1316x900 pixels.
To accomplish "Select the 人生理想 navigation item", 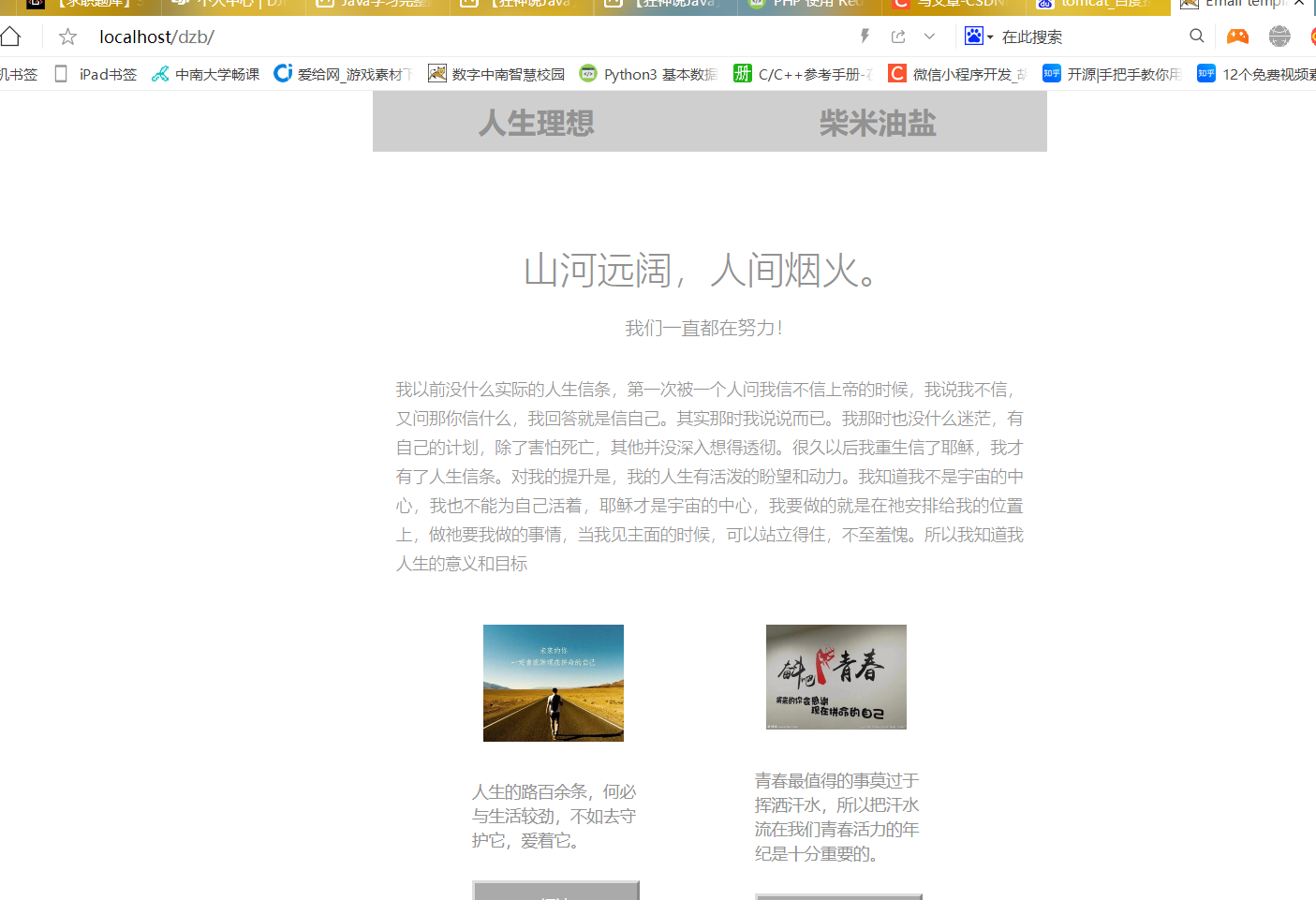I will [x=537, y=123].
